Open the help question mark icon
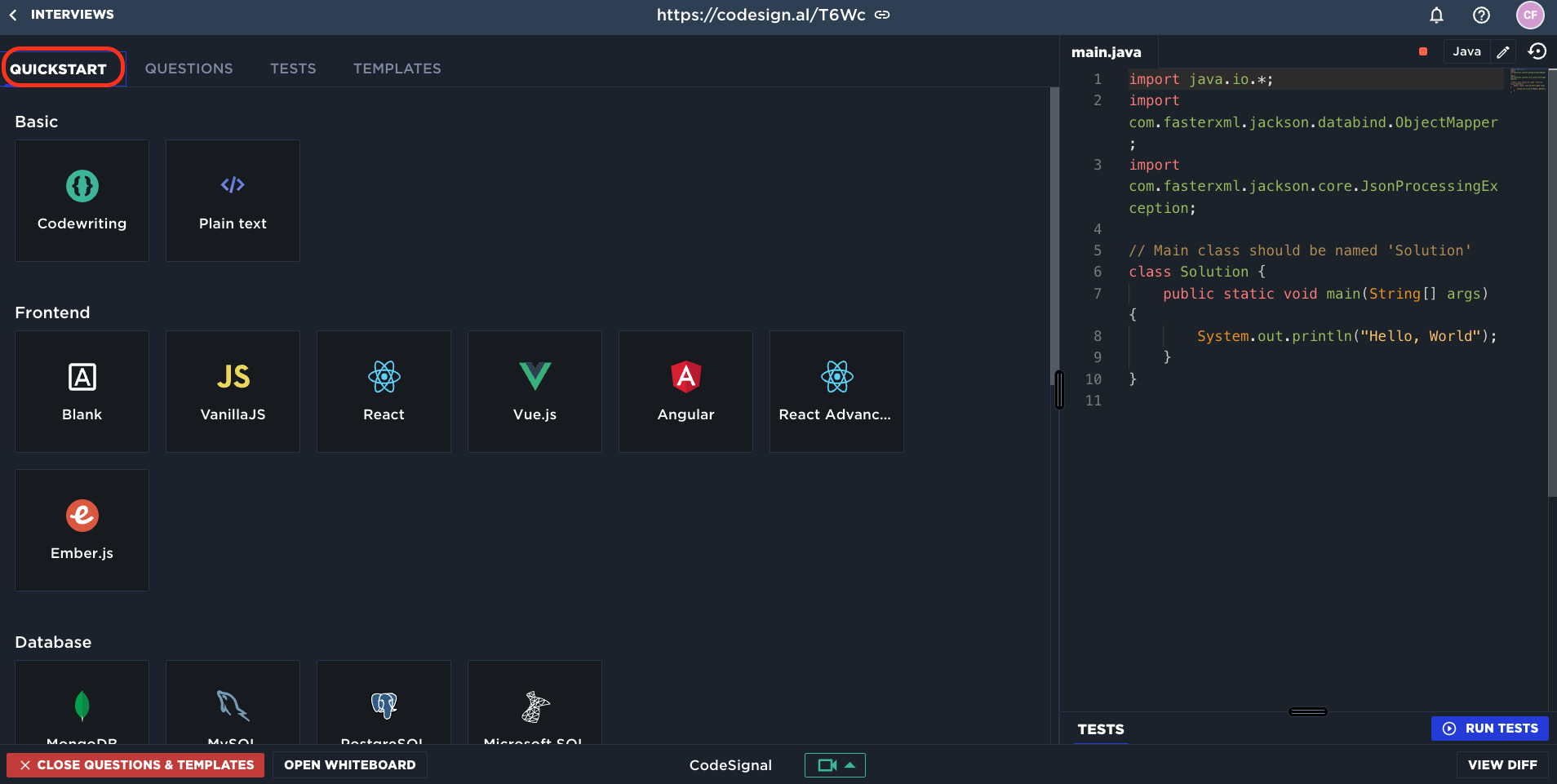Image resolution: width=1557 pixels, height=784 pixels. [x=1481, y=15]
